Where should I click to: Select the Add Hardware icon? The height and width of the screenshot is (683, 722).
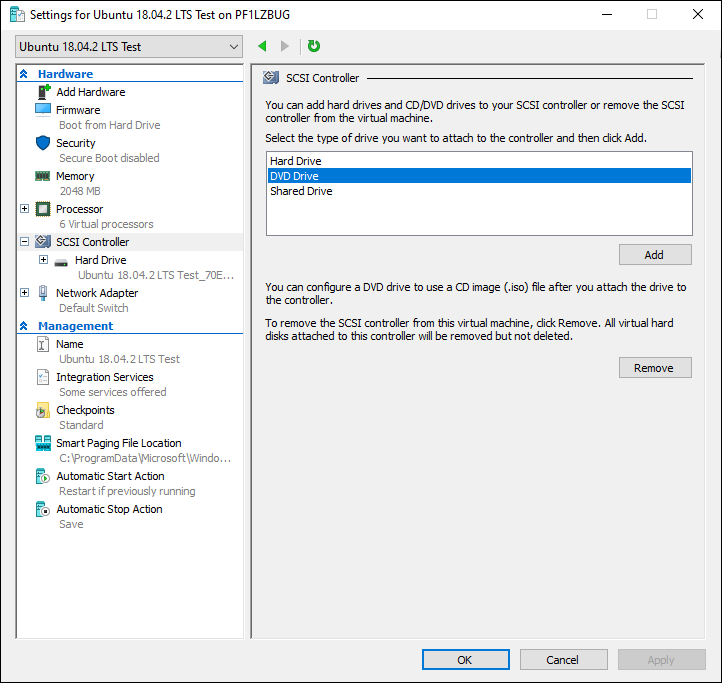coord(43,92)
